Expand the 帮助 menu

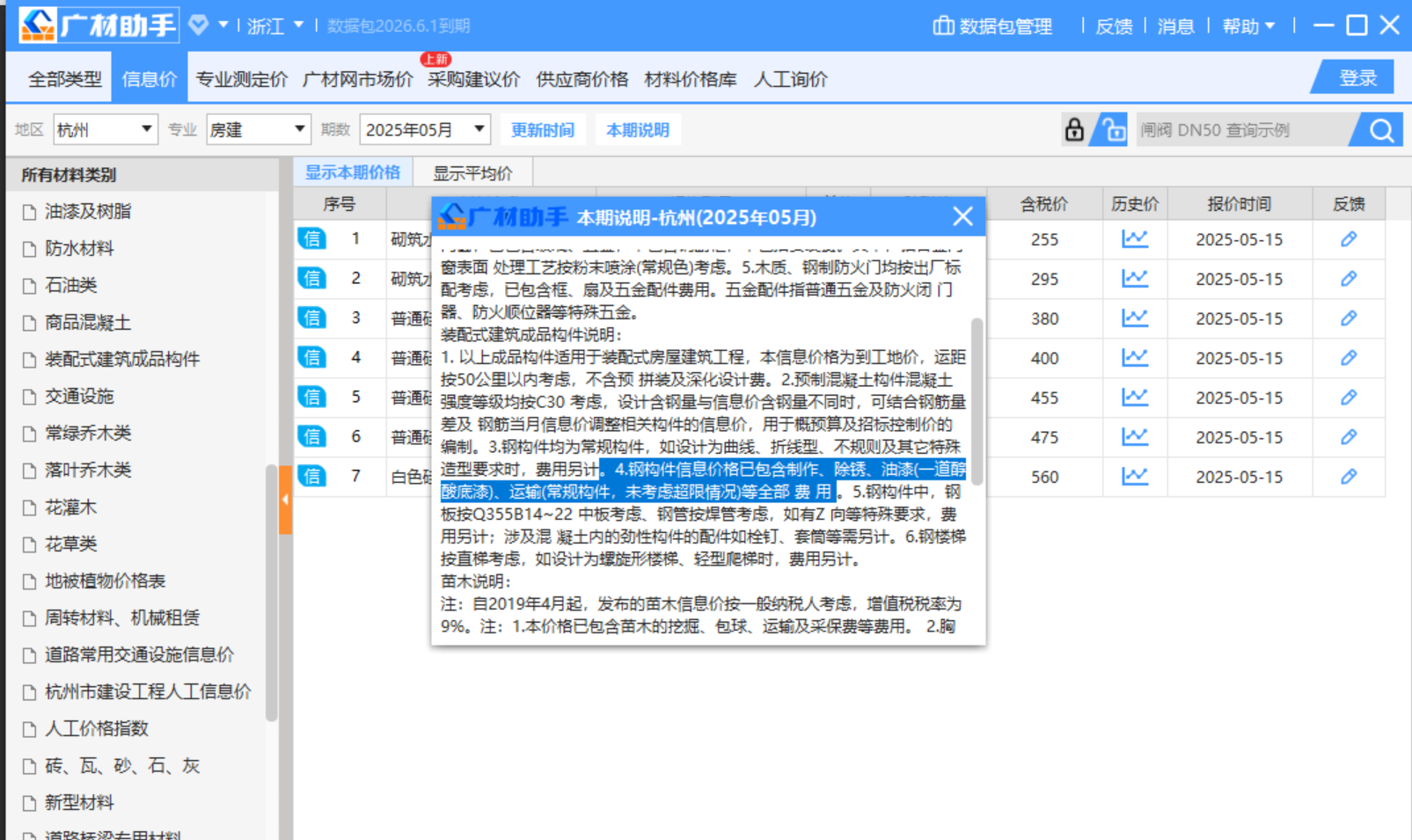(x=1248, y=26)
